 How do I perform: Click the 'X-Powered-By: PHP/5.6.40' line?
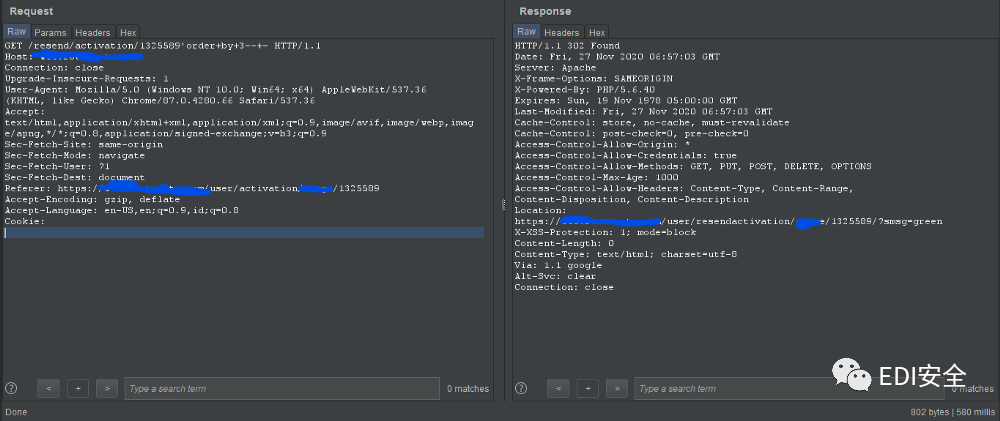[585, 89]
